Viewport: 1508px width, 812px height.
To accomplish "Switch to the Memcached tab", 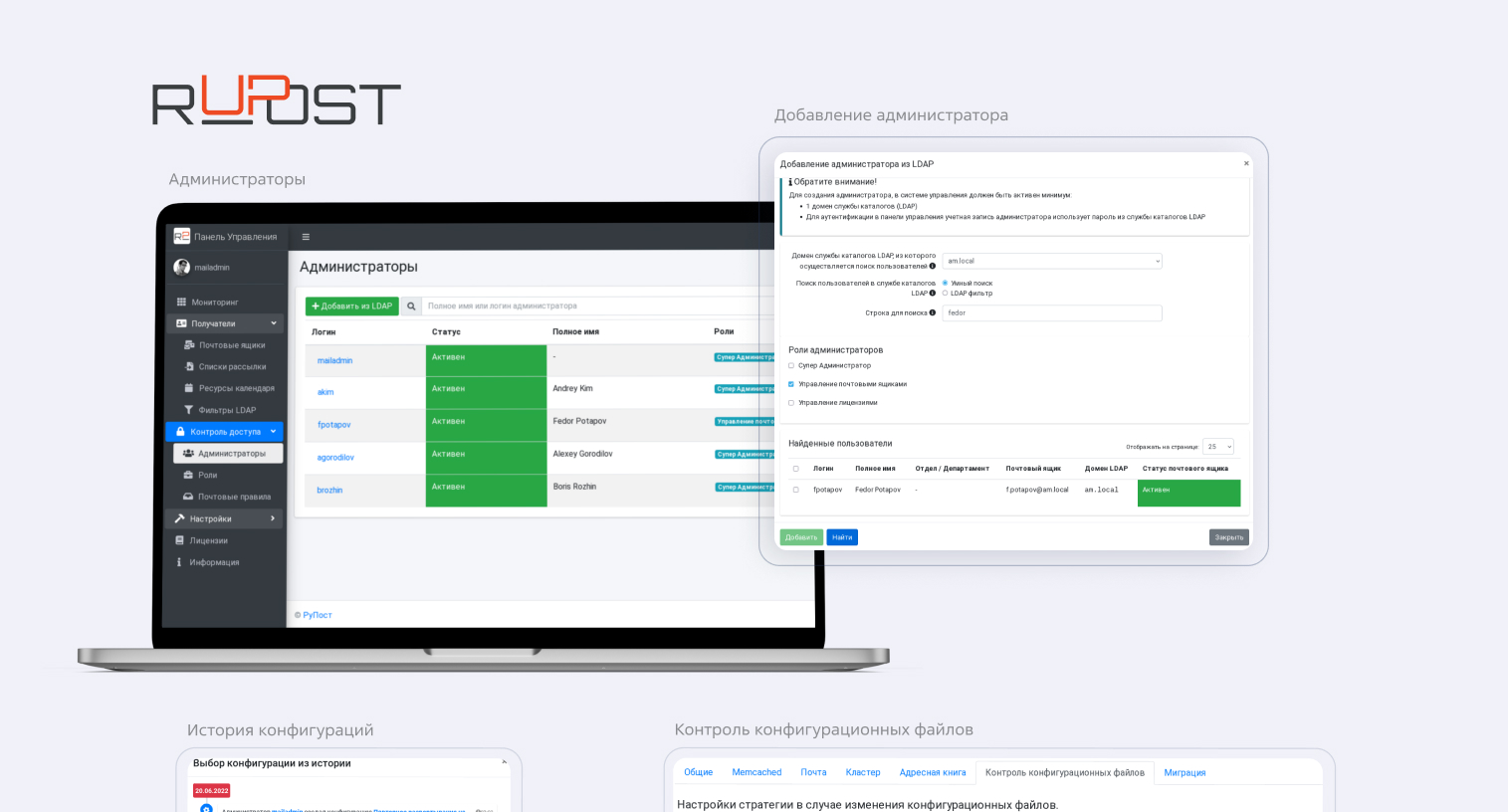I will [756, 772].
